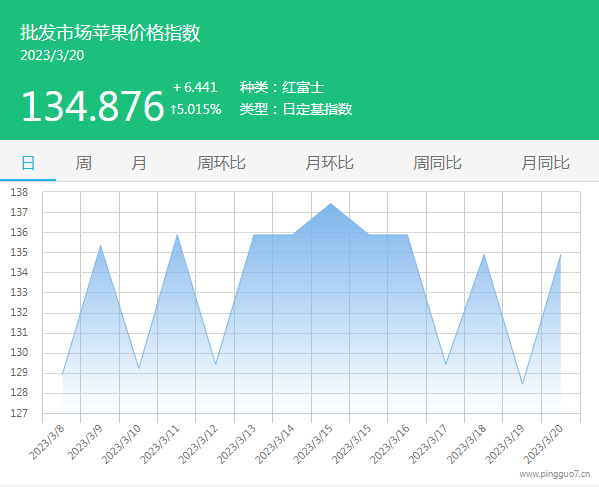Click the change value +6.441
Image resolution: width=599 pixels, height=487 pixels.
click(195, 87)
